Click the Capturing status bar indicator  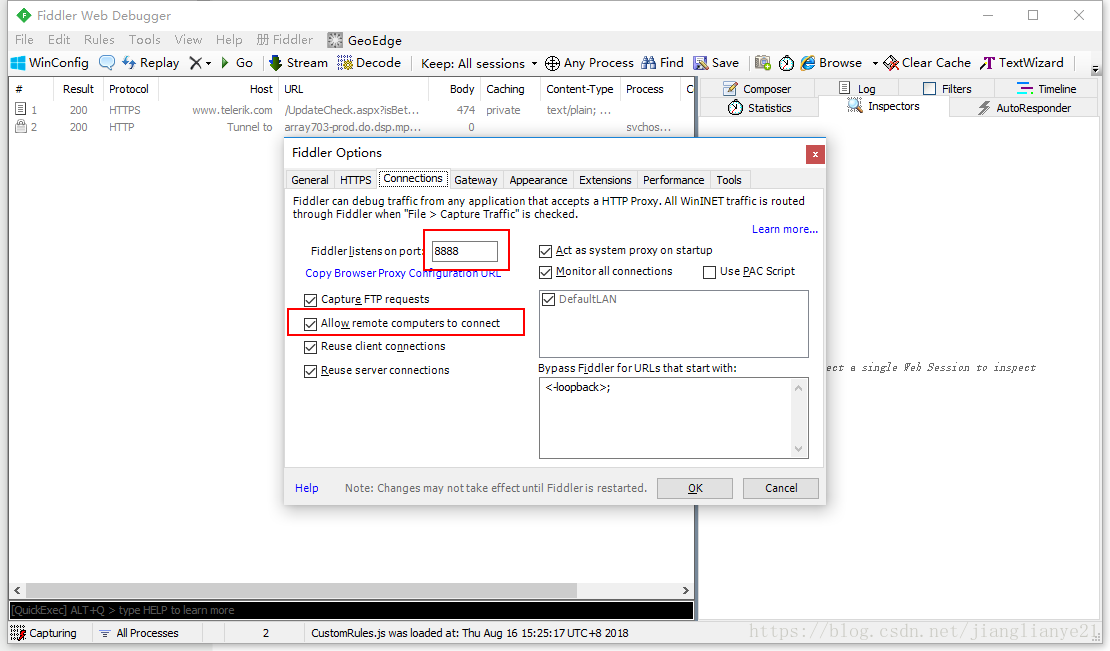pyautogui.click(x=44, y=633)
